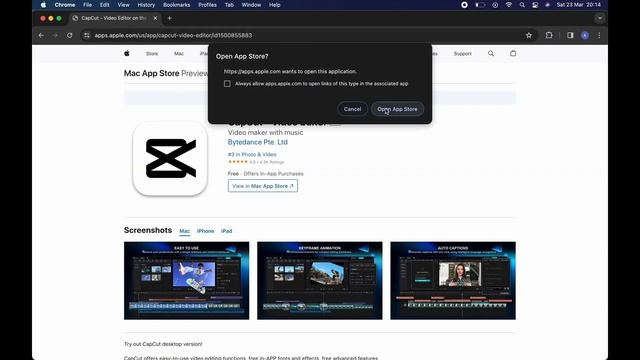Click the screen recording indicator in menu bar
Image resolution: width=640 pixels, height=360 pixels.
click(464, 5)
